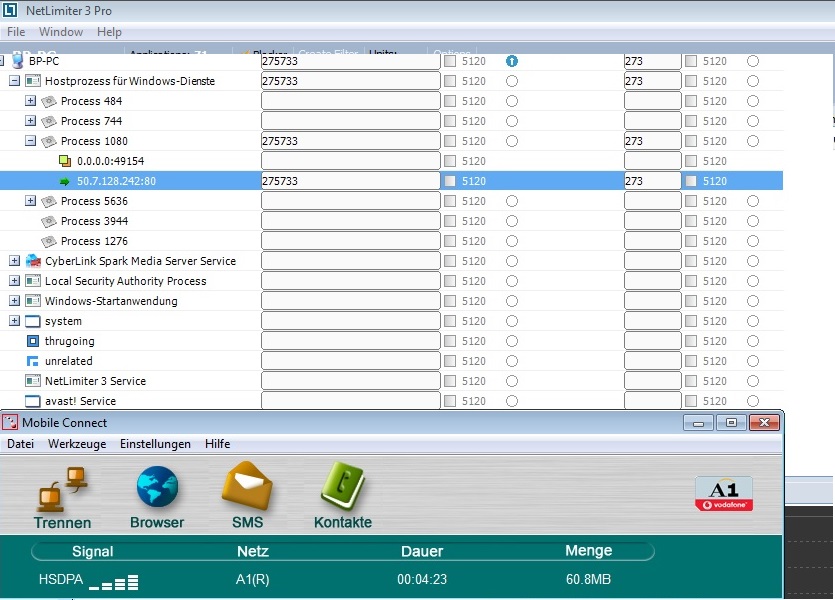The image size is (835, 600).
Task: Enable download limit checkbox for 50.7.128.242:80
Action: [x=450, y=181]
